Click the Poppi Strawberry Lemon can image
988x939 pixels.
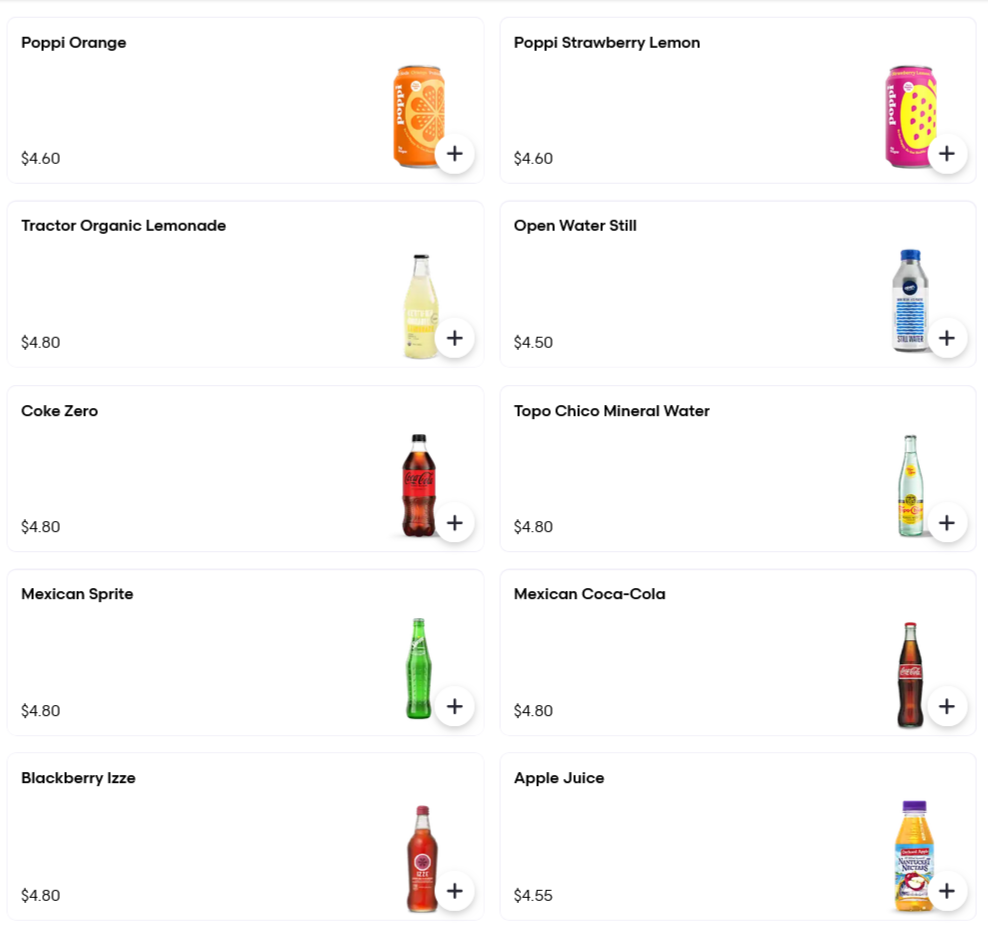coord(910,117)
